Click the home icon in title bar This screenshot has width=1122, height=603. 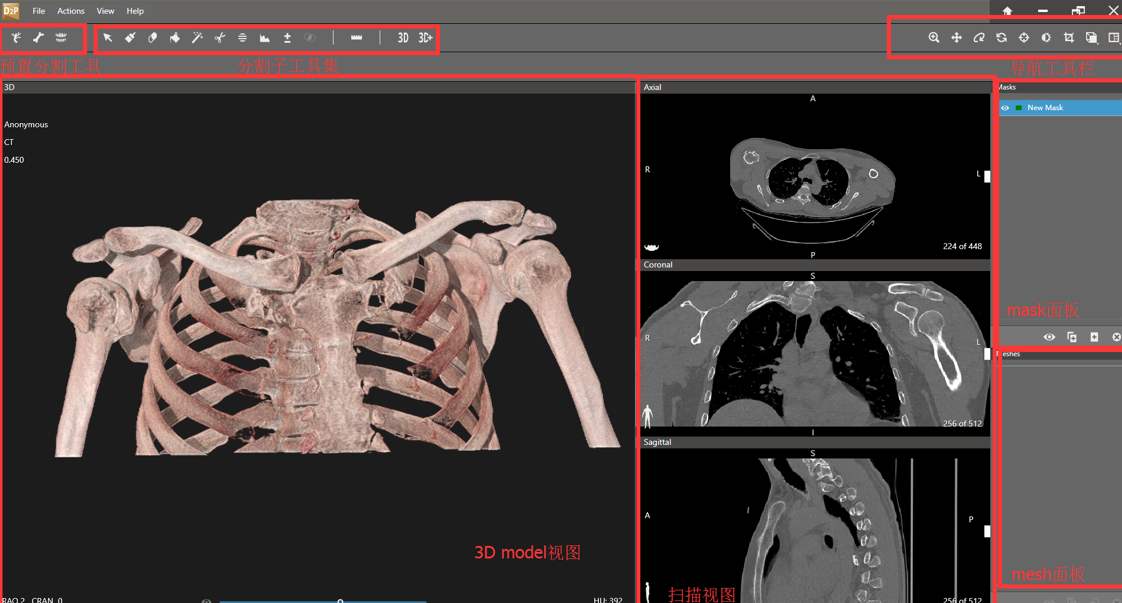1008,11
